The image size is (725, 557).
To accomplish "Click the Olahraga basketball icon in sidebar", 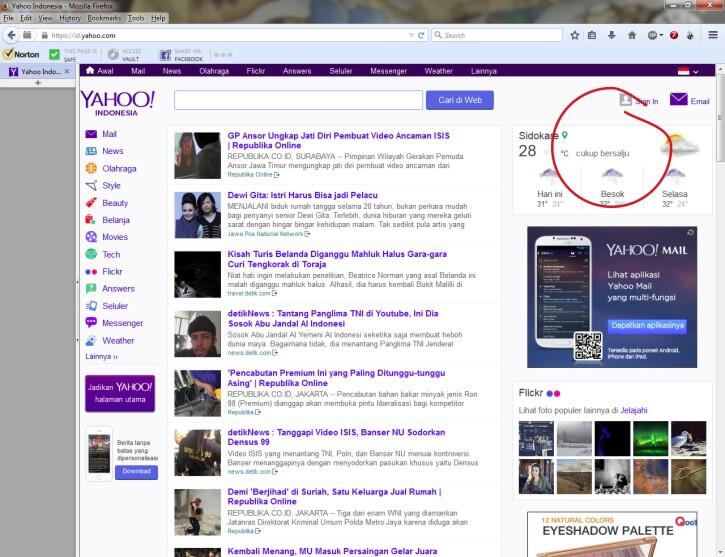I will pos(91,168).
